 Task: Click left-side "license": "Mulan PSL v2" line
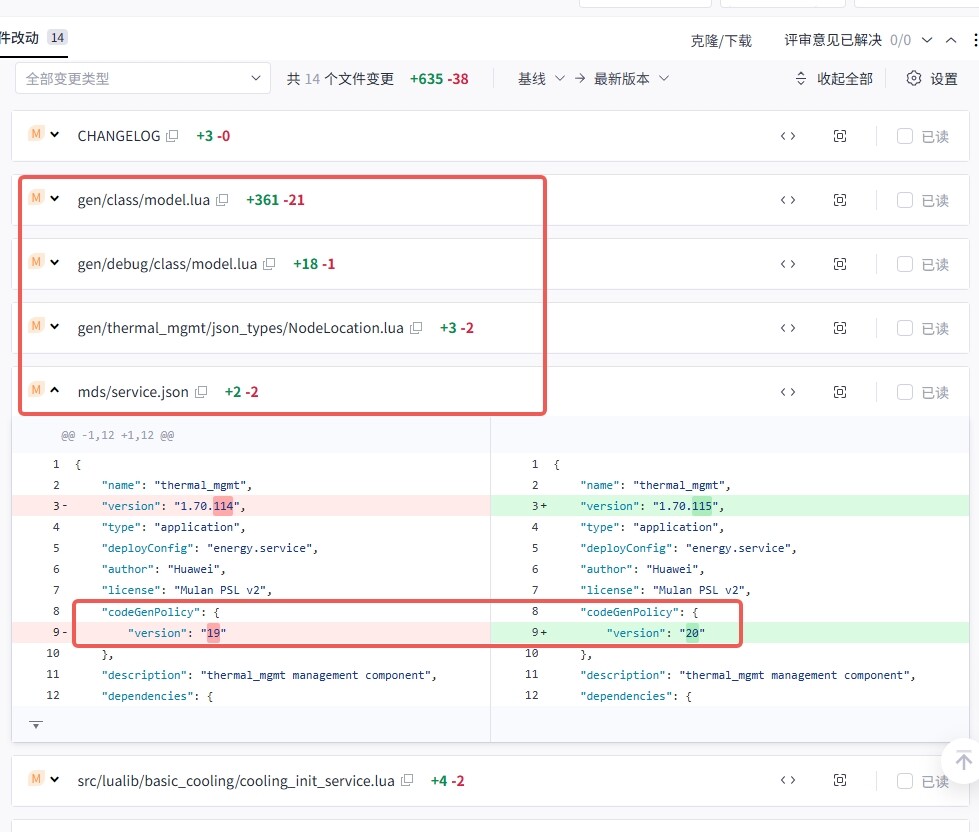pyautogui.click(x=187, y=590)
